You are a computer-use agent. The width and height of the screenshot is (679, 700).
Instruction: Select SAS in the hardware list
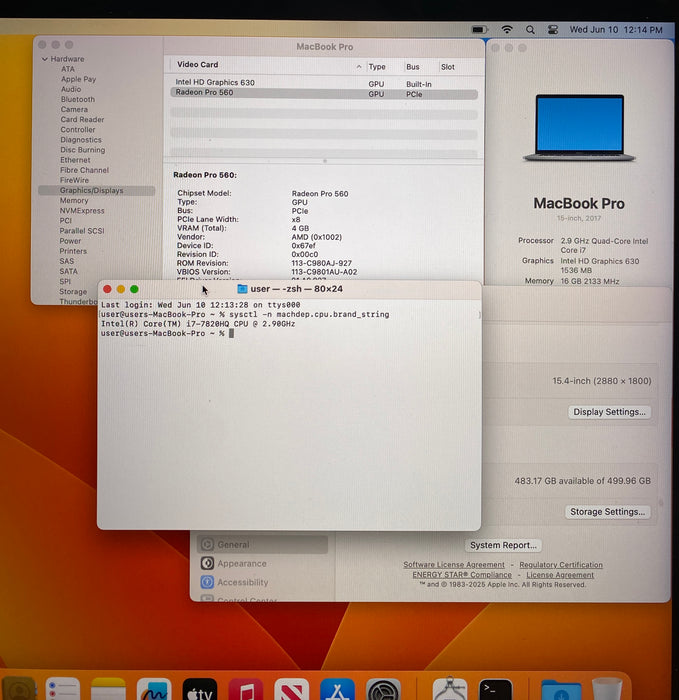67,261
